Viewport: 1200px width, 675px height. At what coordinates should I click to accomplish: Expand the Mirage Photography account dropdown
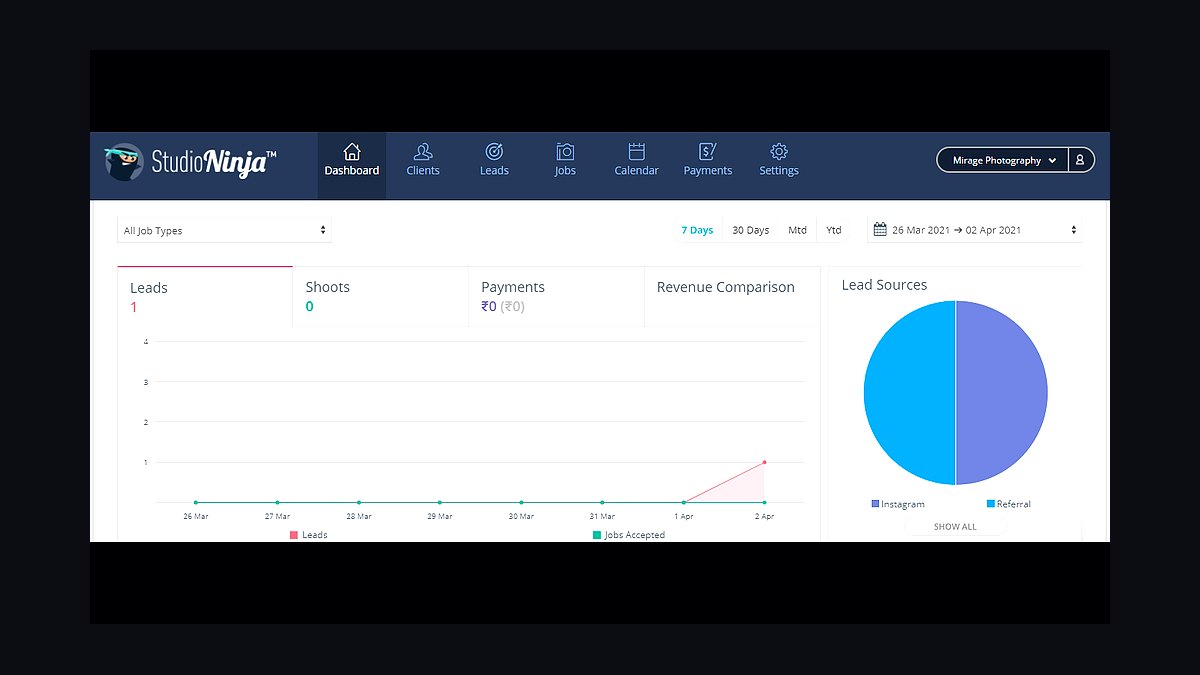1003,160
